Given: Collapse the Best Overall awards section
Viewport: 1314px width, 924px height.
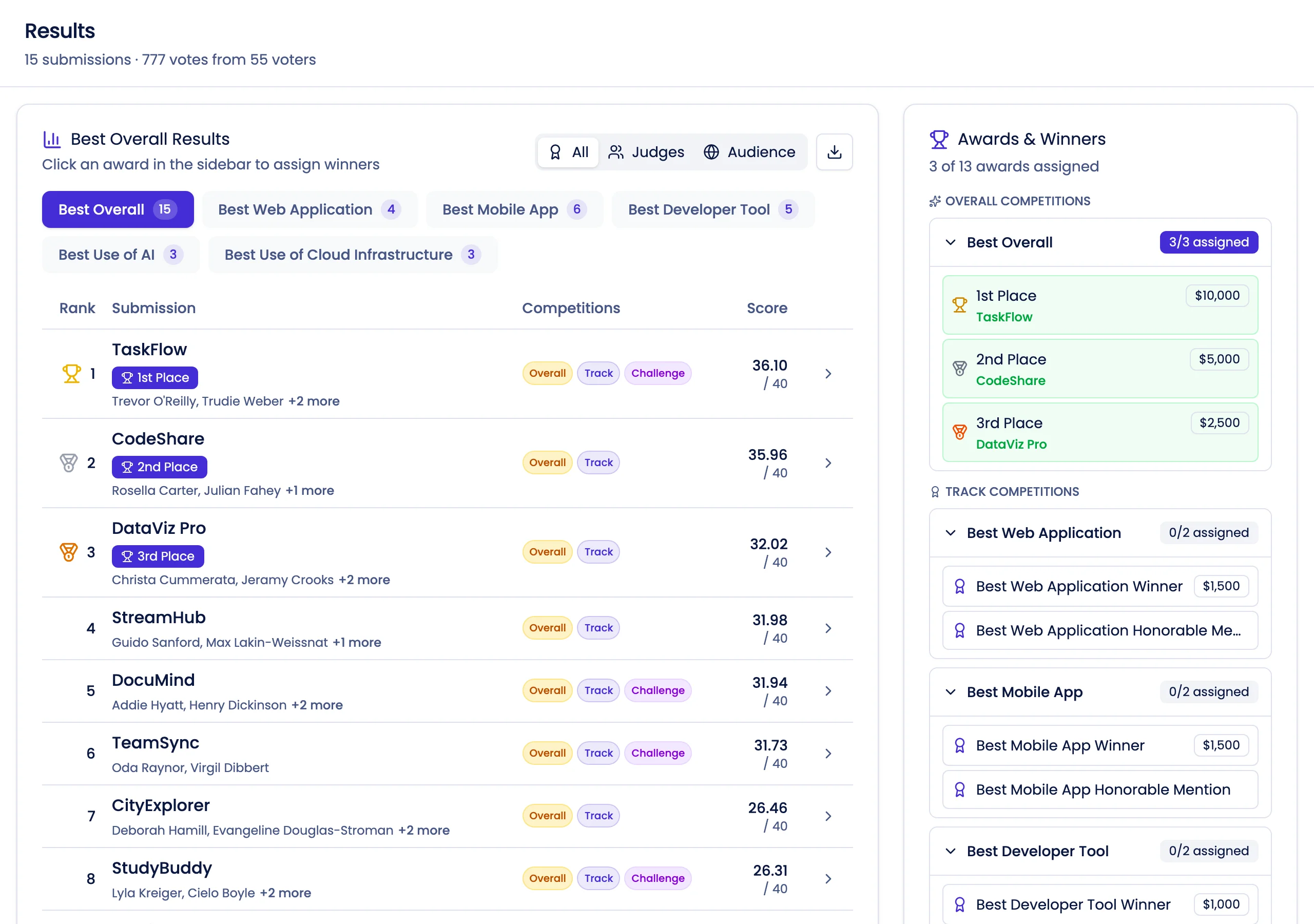Looking at the screenshot, I should pos(950,242).
